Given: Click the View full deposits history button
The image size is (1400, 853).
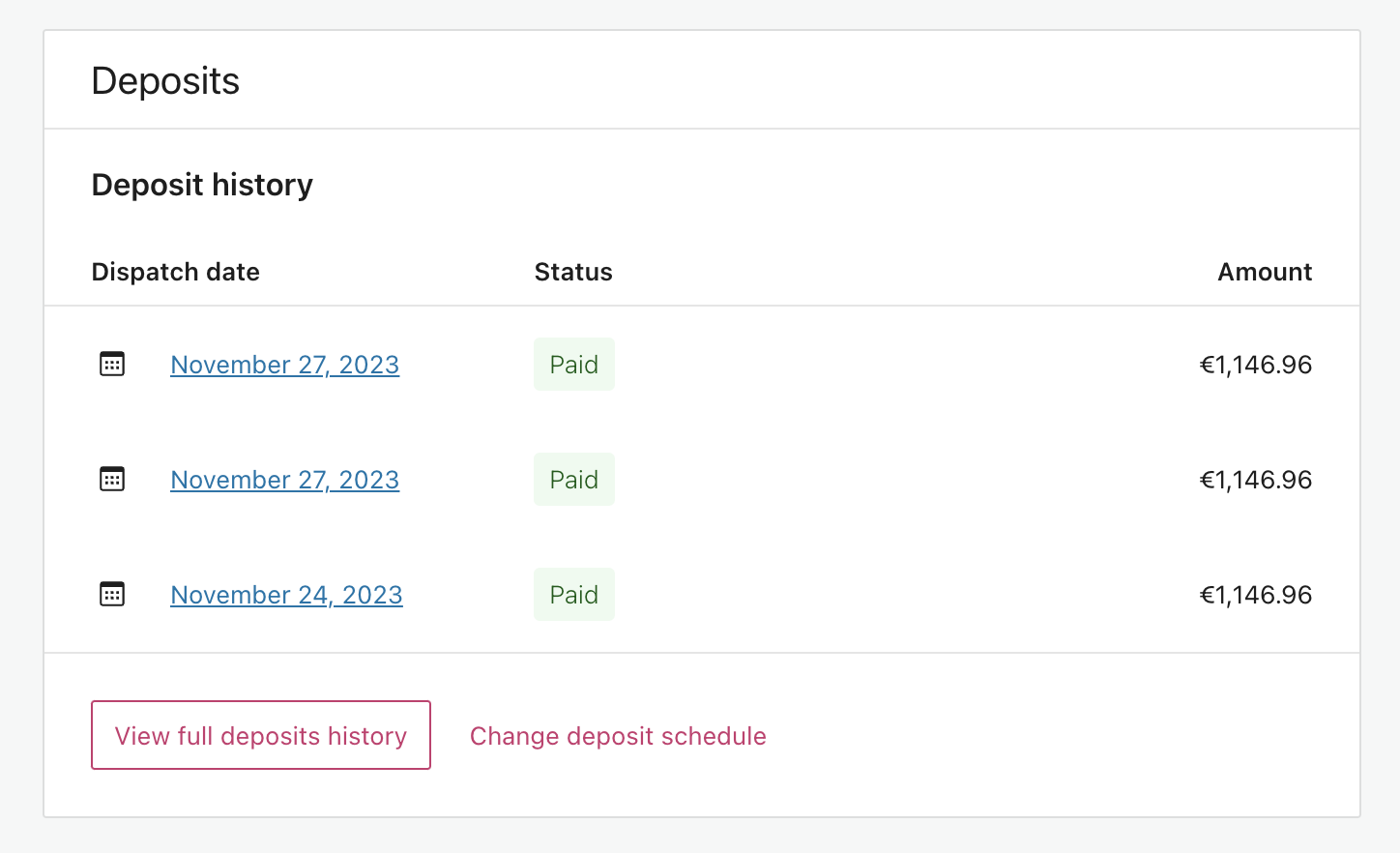Looking at the screenshot, I should click(x=260, y=735).
